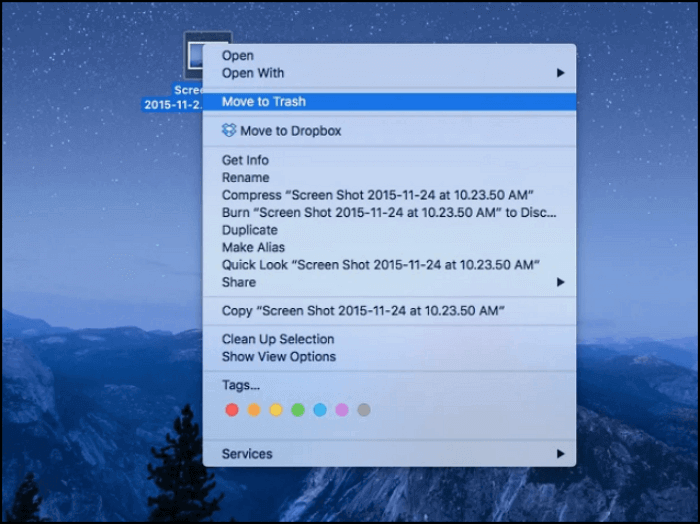Expand the Services submenu arrow
The height and width of the screenshot is (524, 700).
coord(561,454)
